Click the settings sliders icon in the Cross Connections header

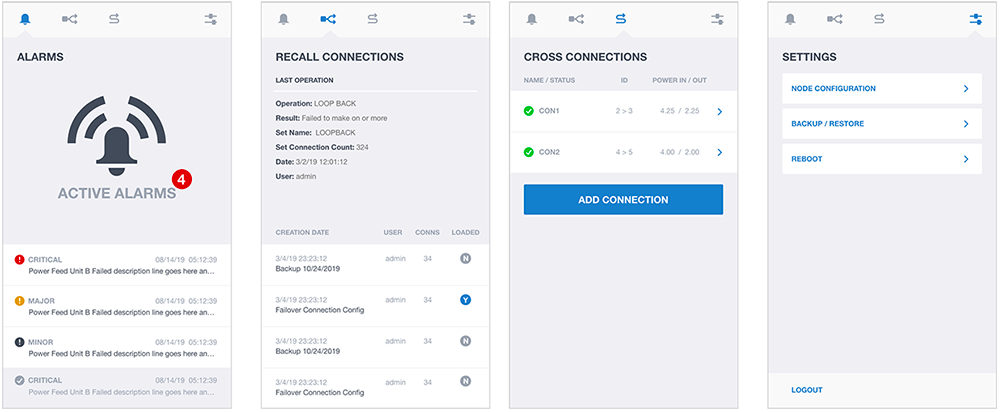pos(717,19)
